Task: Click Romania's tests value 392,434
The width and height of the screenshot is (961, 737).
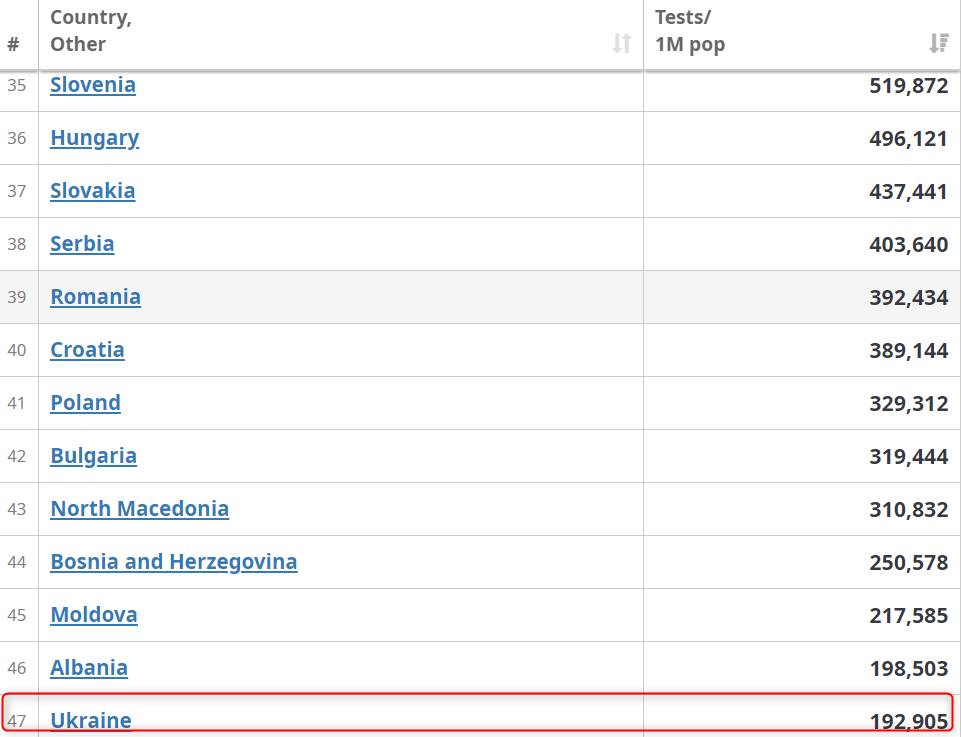Action: [908, 298]
